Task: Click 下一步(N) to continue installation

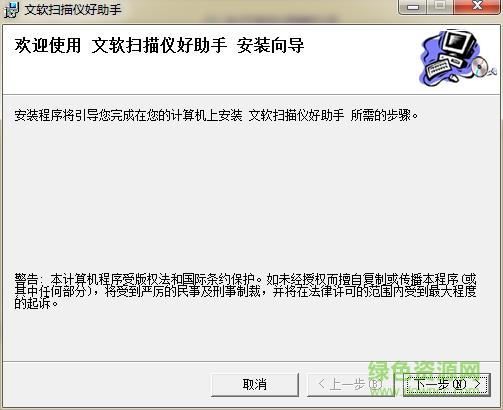Action: pyautogui.click(x=447, y=385)
